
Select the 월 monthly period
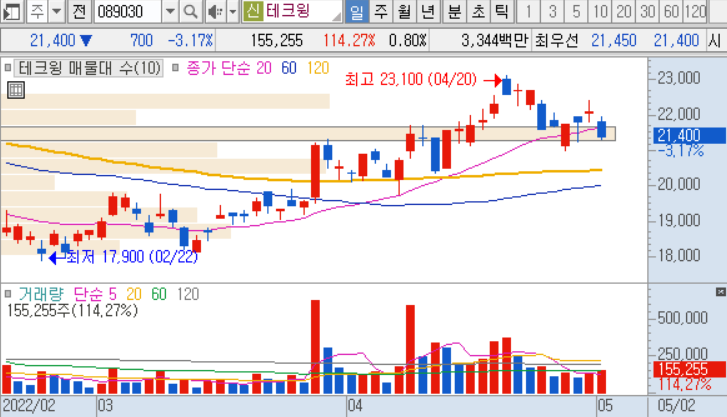click(405, 11)
